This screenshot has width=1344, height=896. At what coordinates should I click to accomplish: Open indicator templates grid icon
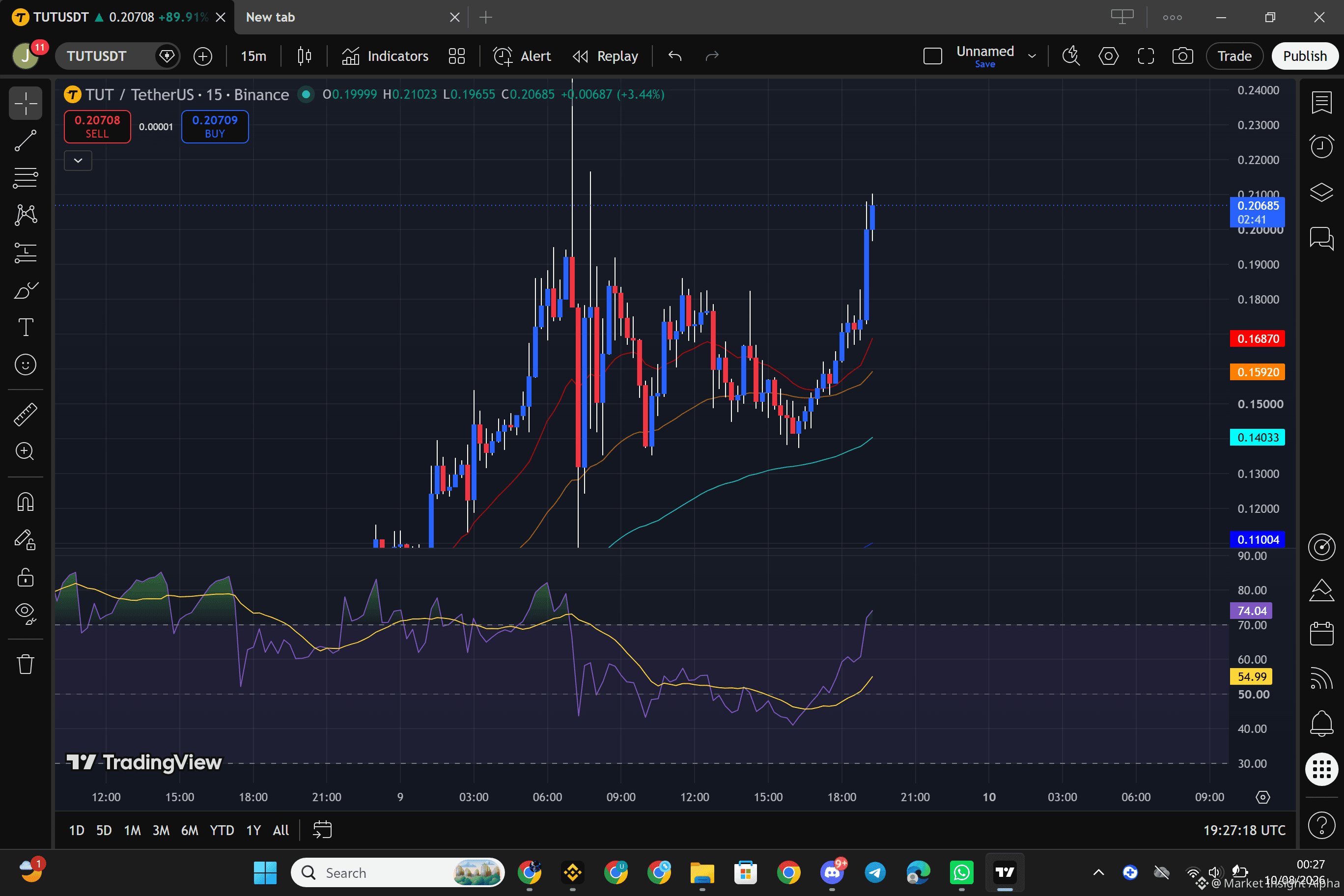pyautogui.click(x=456, y=56)
